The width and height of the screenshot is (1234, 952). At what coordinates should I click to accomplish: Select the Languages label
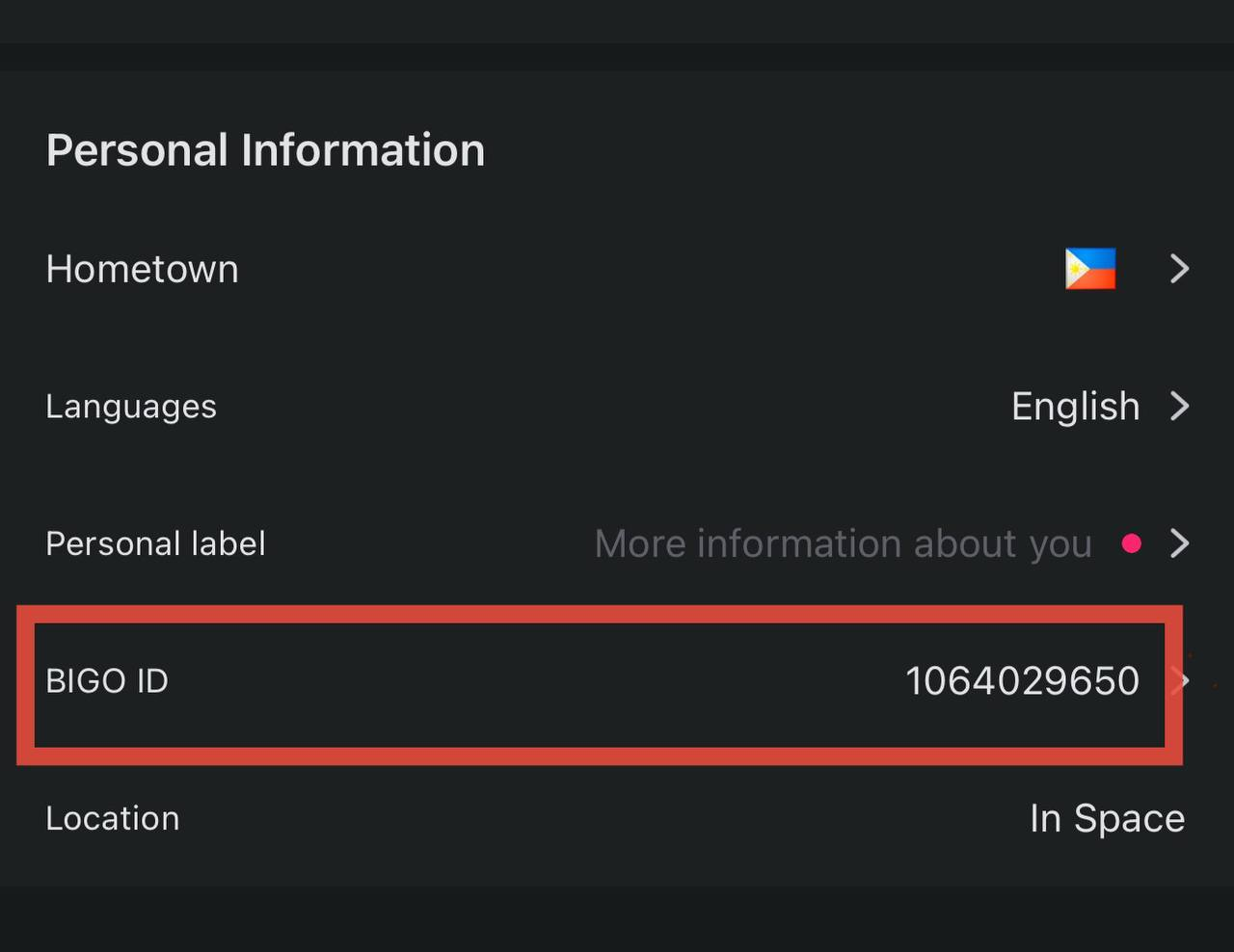tap(131, 407)
